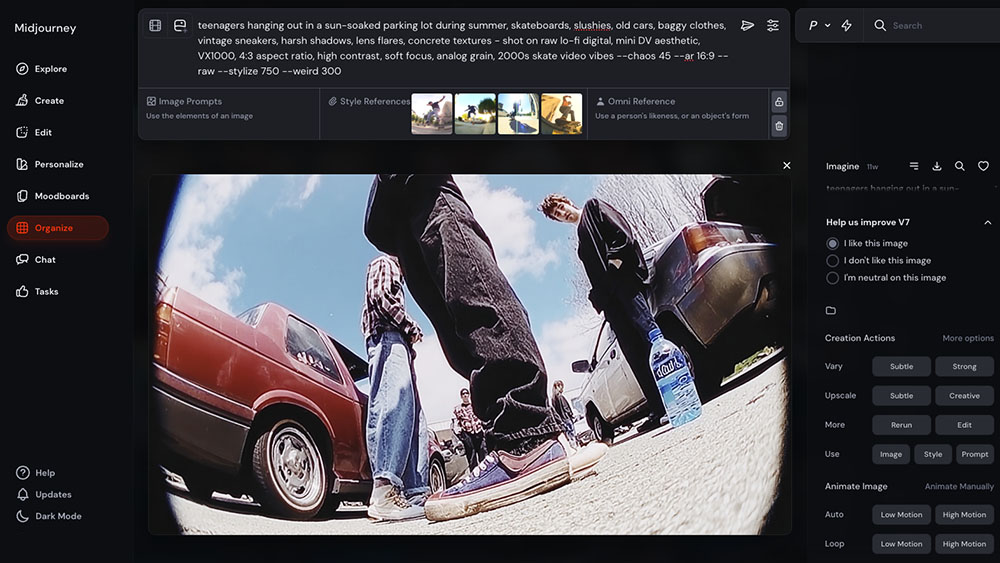The image size is (1000, 563).
Task: Expand "More options" in Creation Actions
Action: pos(967,339)
